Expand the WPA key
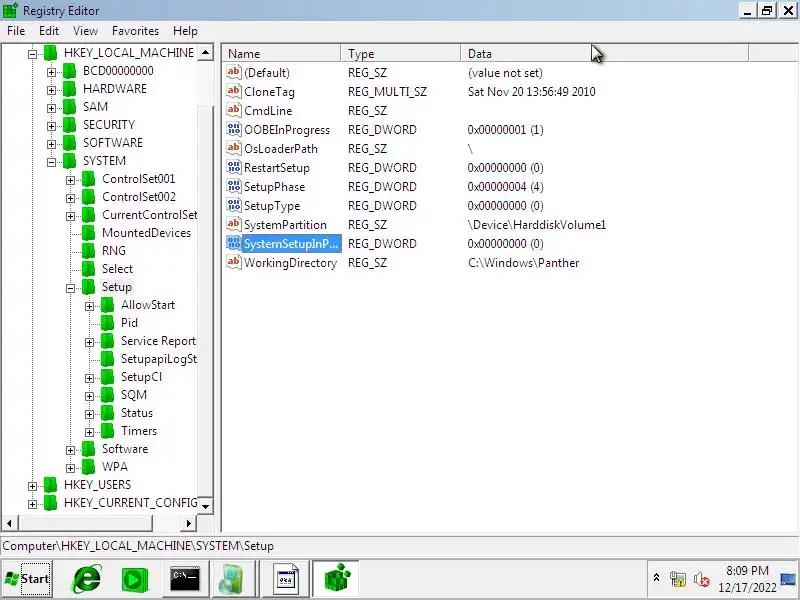Viewport: 800px width, 600px height. tap(70, 468)
